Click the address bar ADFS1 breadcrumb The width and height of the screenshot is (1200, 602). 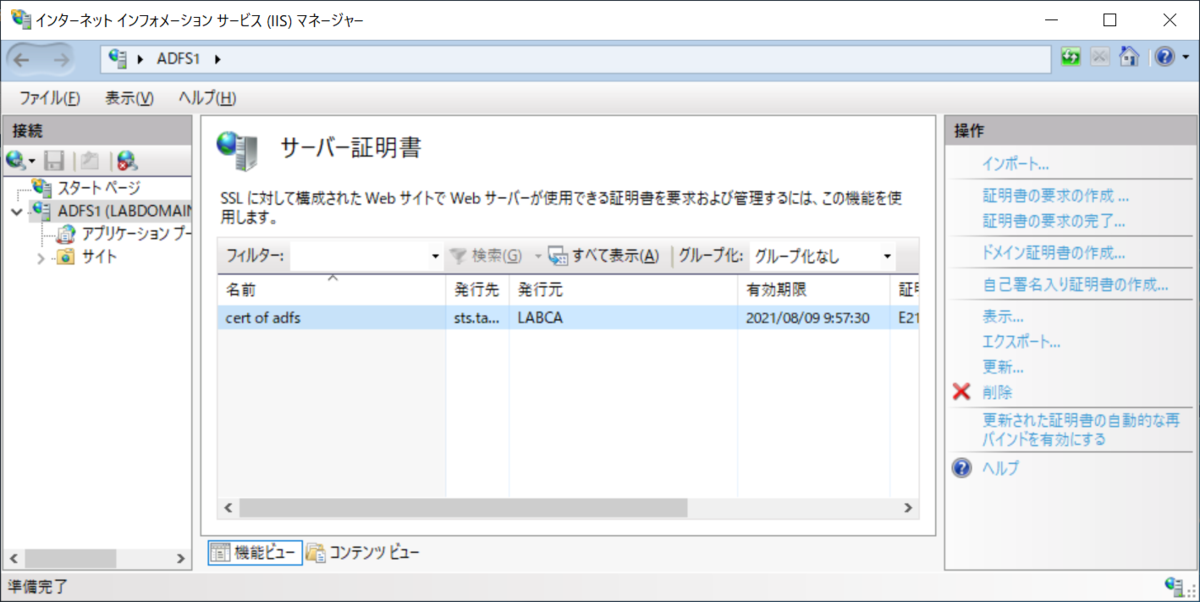(x=178, y=59)
